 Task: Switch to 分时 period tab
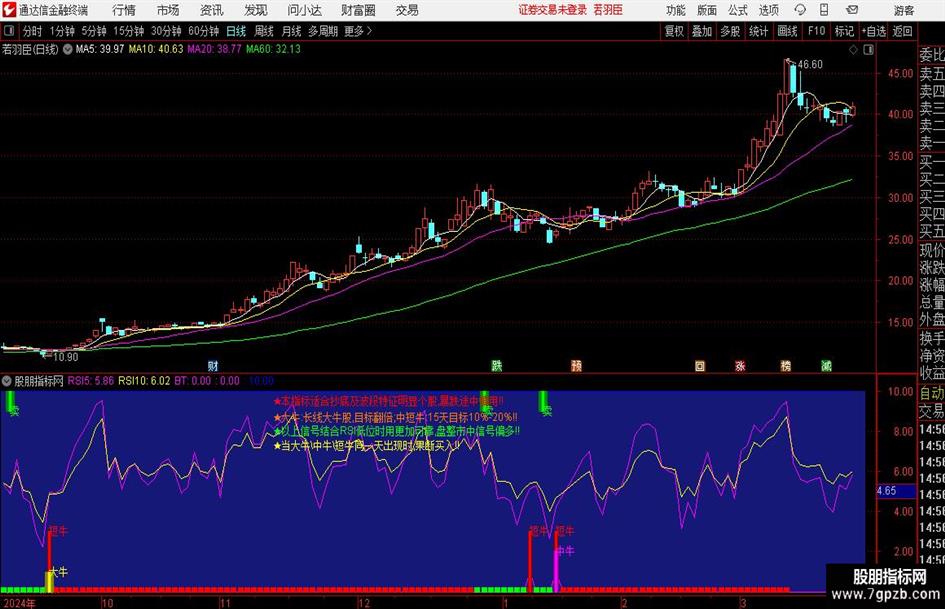[32, 31]
